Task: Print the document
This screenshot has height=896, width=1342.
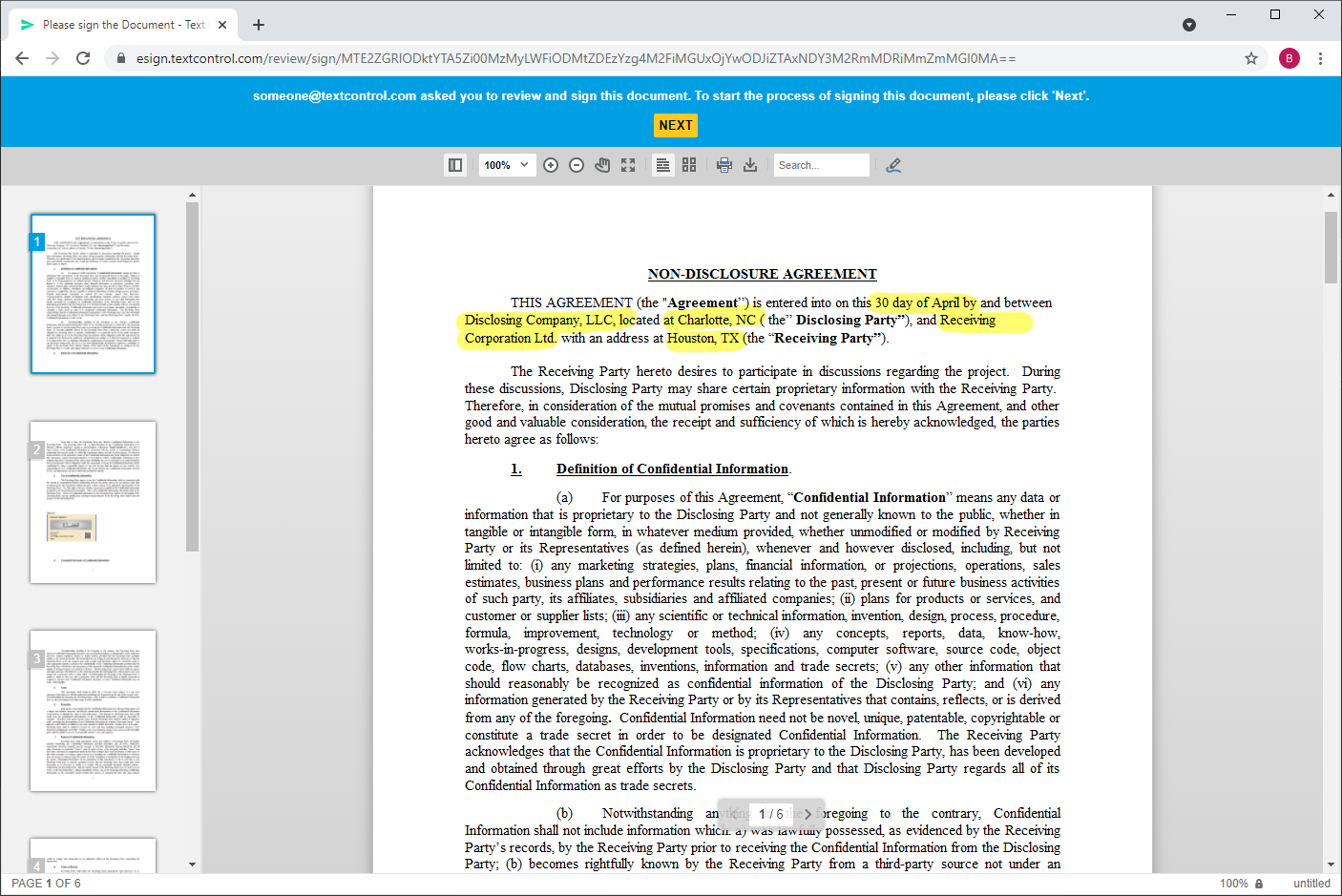Action: pyautogui.click(x=724, y=165)
